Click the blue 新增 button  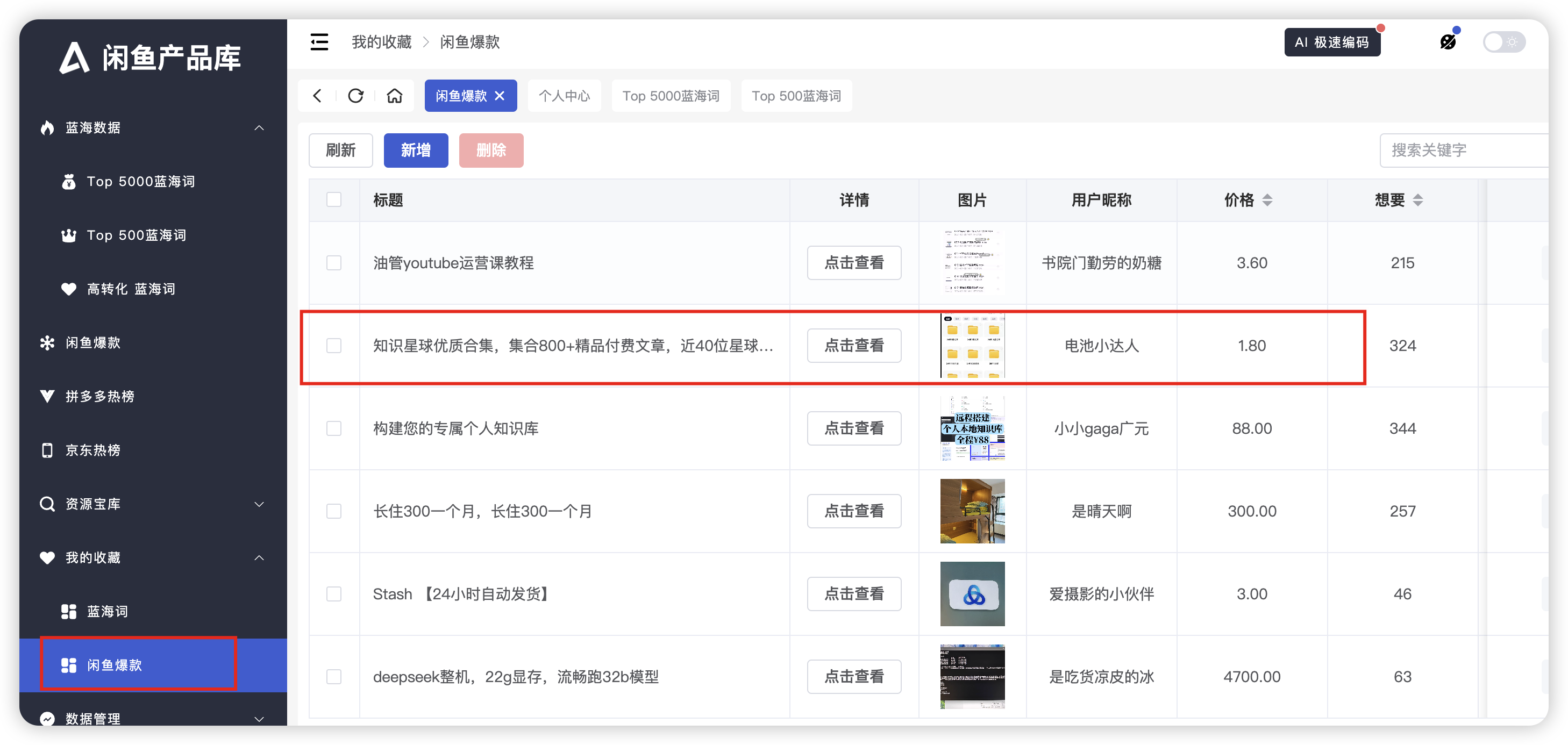pos(416,151)
